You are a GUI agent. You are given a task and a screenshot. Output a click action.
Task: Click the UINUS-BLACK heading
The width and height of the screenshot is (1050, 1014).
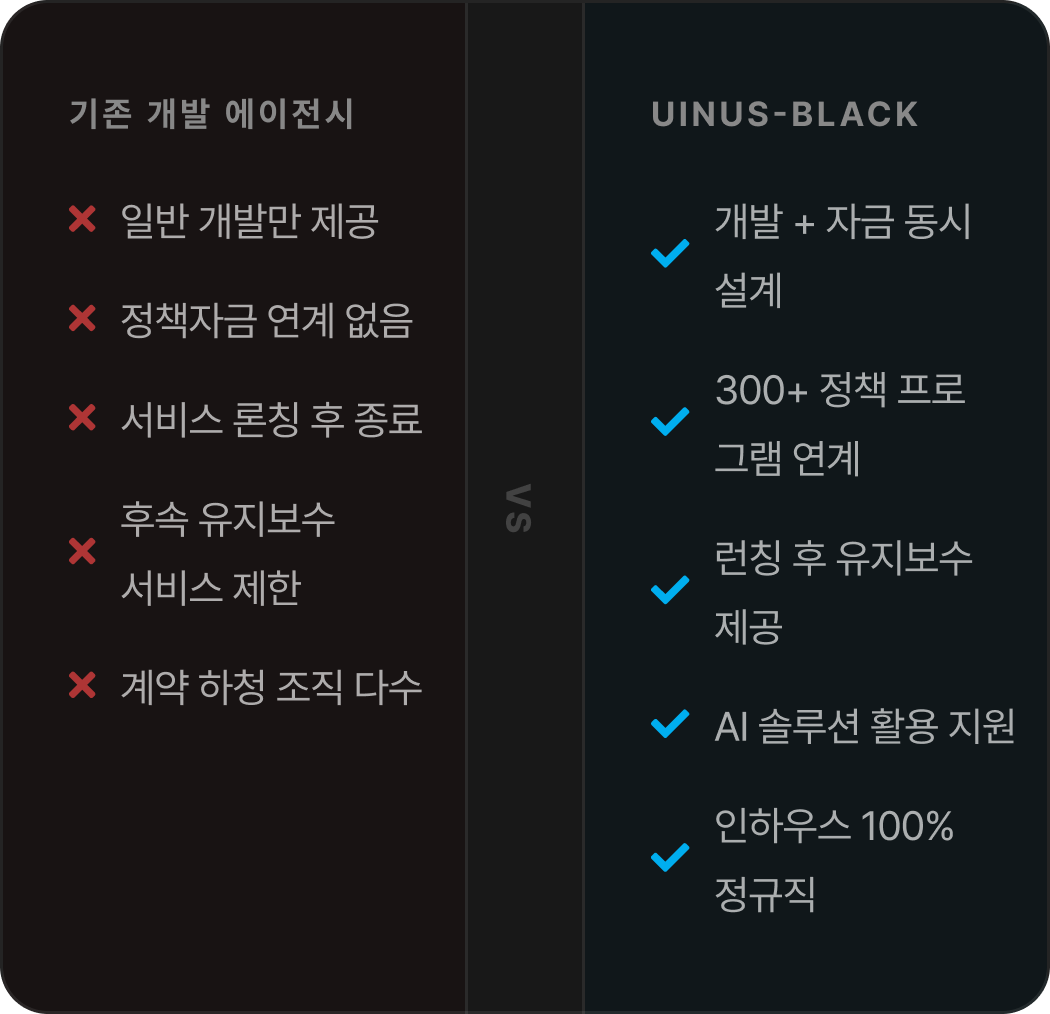coord(785,114)
